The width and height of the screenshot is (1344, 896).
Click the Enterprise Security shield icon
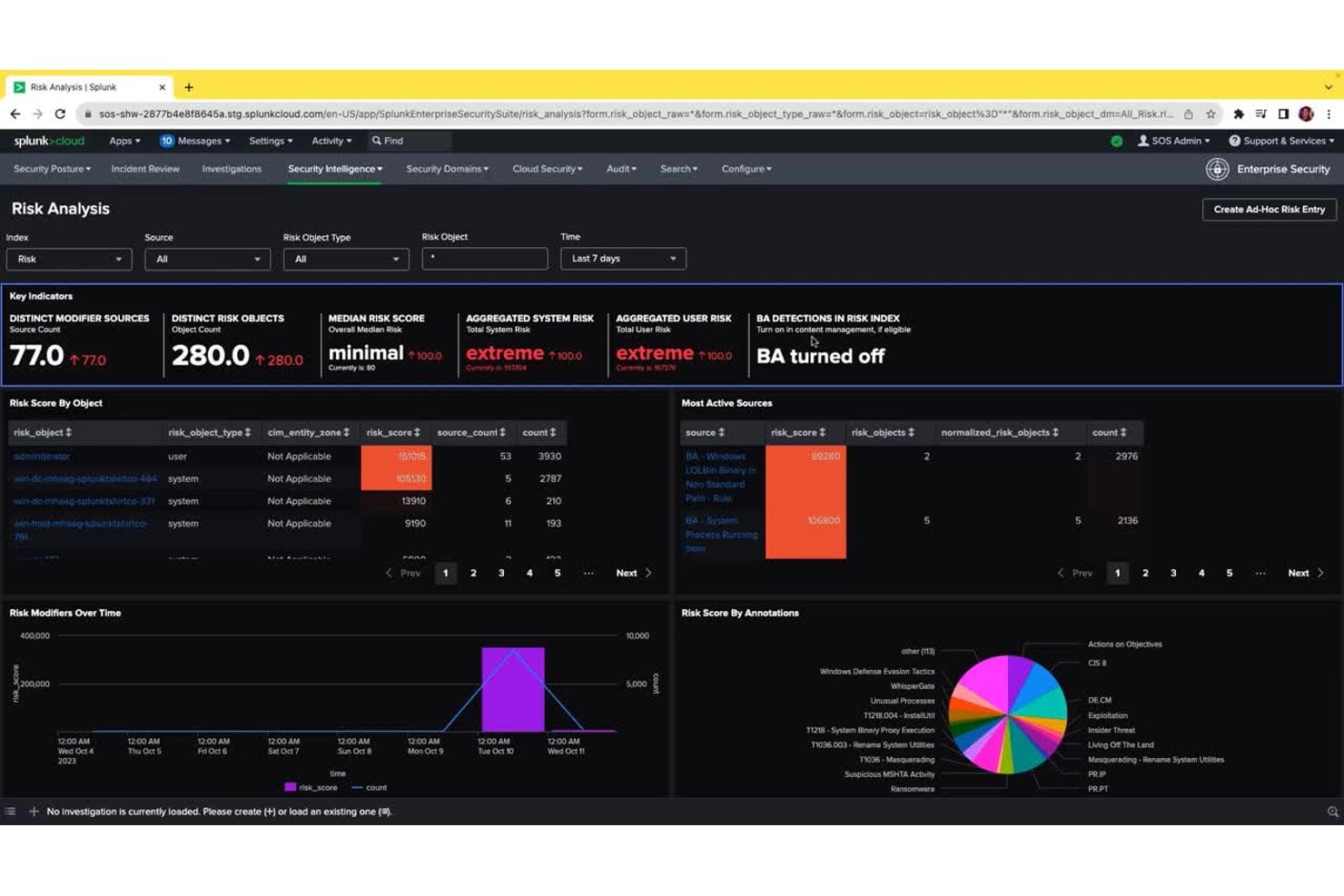click(1217, 169)
